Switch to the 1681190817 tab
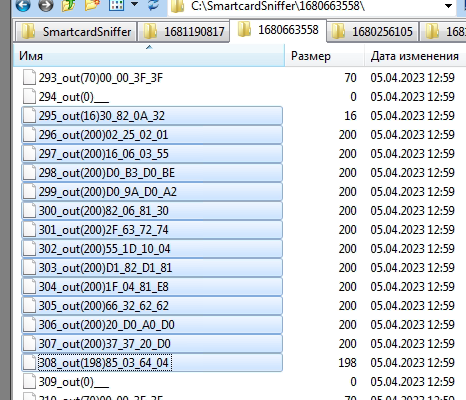Viewport: 466px width, 400px height. click(x=184, y=32)
